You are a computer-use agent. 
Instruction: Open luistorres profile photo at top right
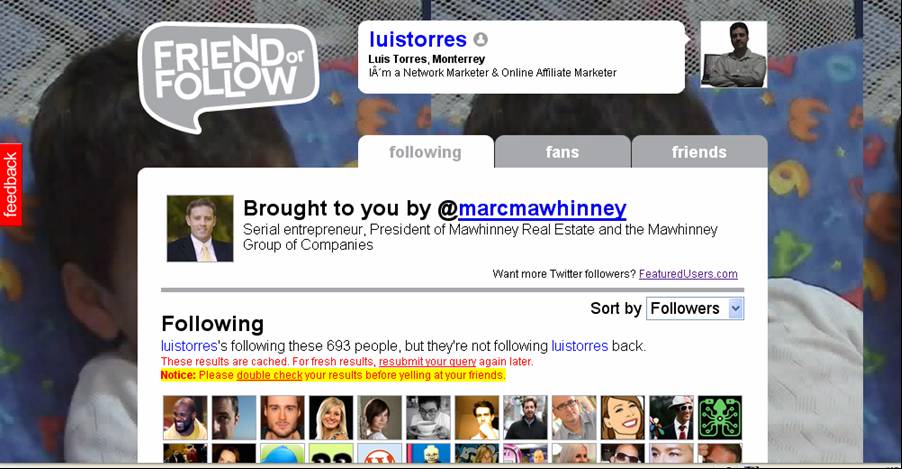point(733,55)
